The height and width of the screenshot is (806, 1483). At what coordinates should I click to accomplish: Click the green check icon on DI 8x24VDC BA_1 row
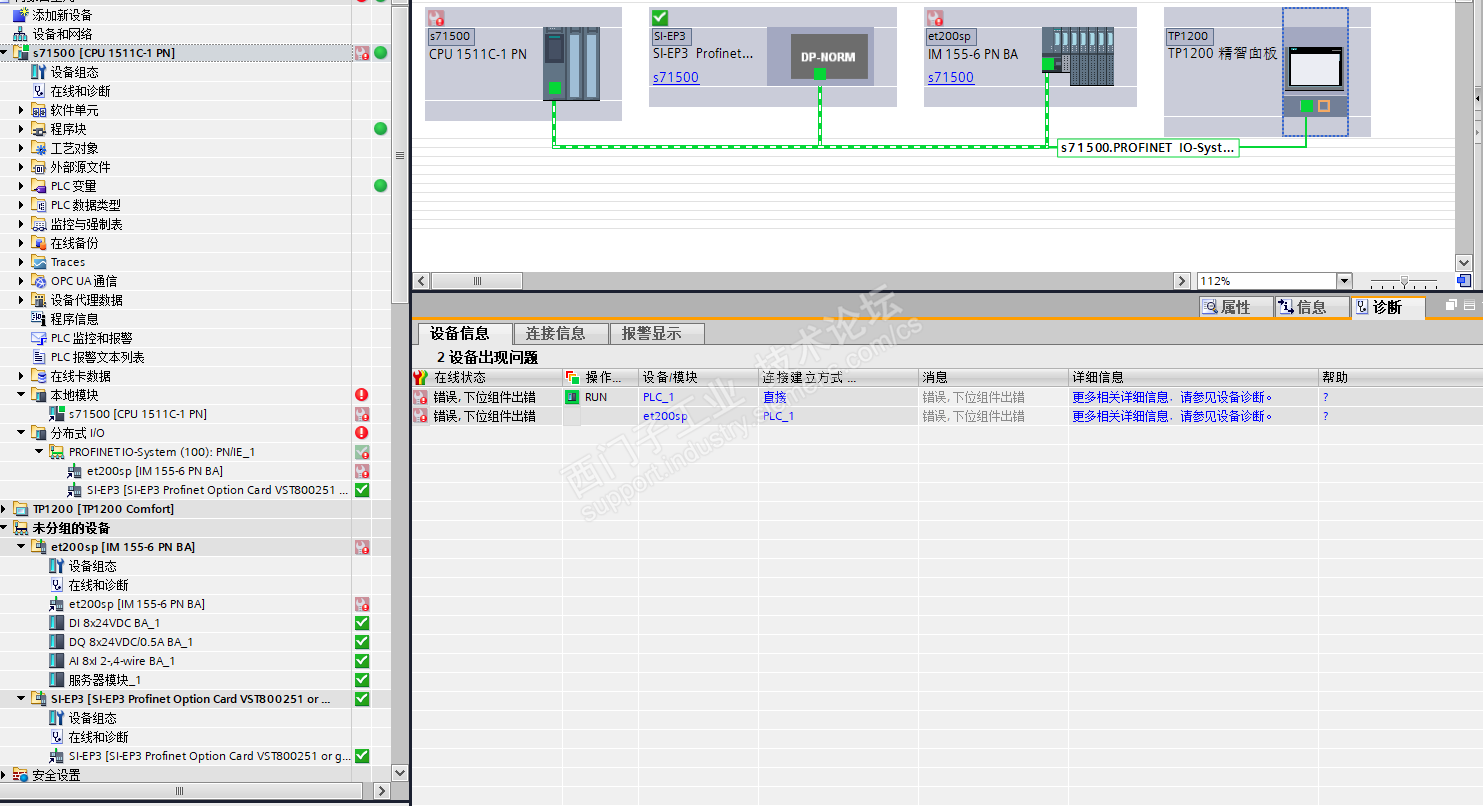pyautogui.click(x=362, y=623)
